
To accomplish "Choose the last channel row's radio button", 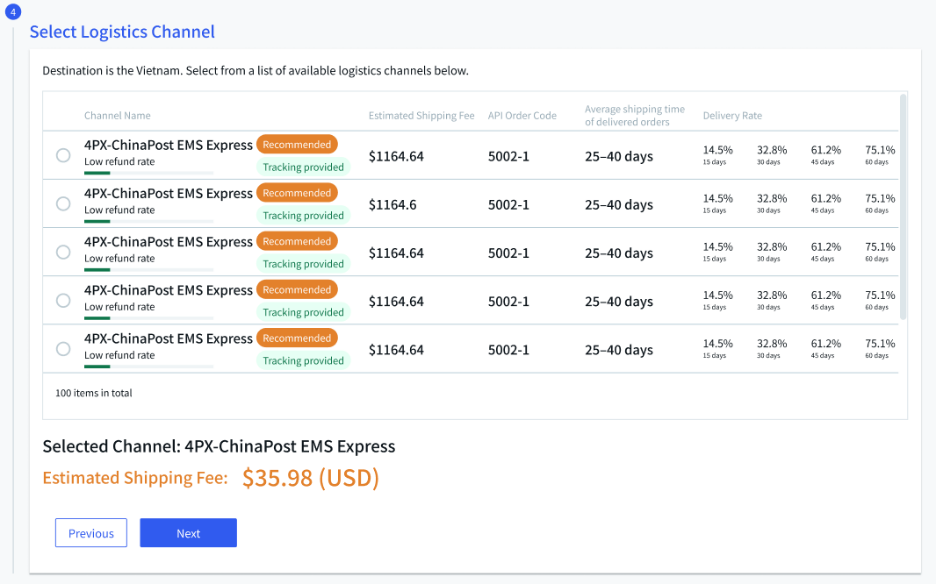I will pos(63,349).
